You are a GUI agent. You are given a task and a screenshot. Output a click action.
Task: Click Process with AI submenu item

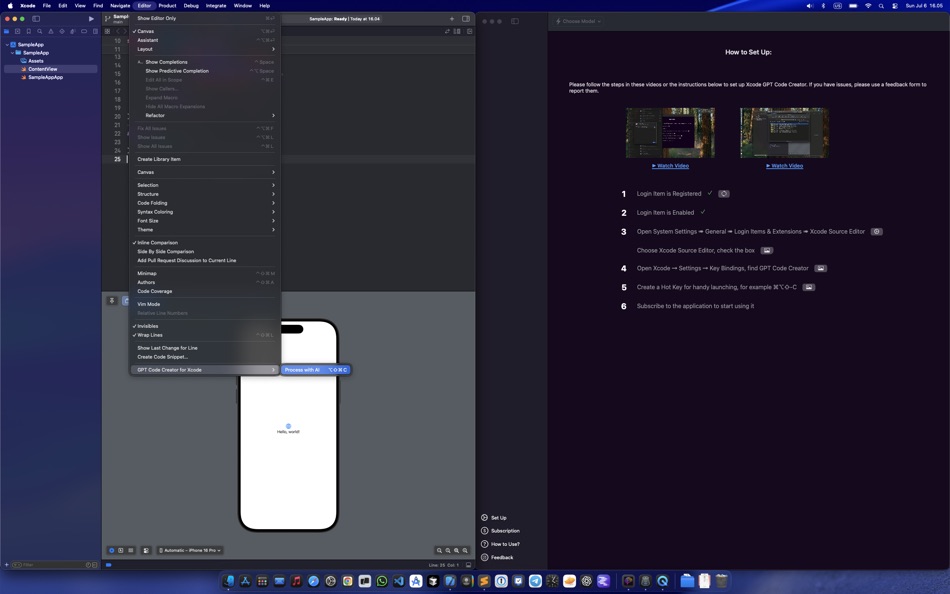click(x=316, y=370)
